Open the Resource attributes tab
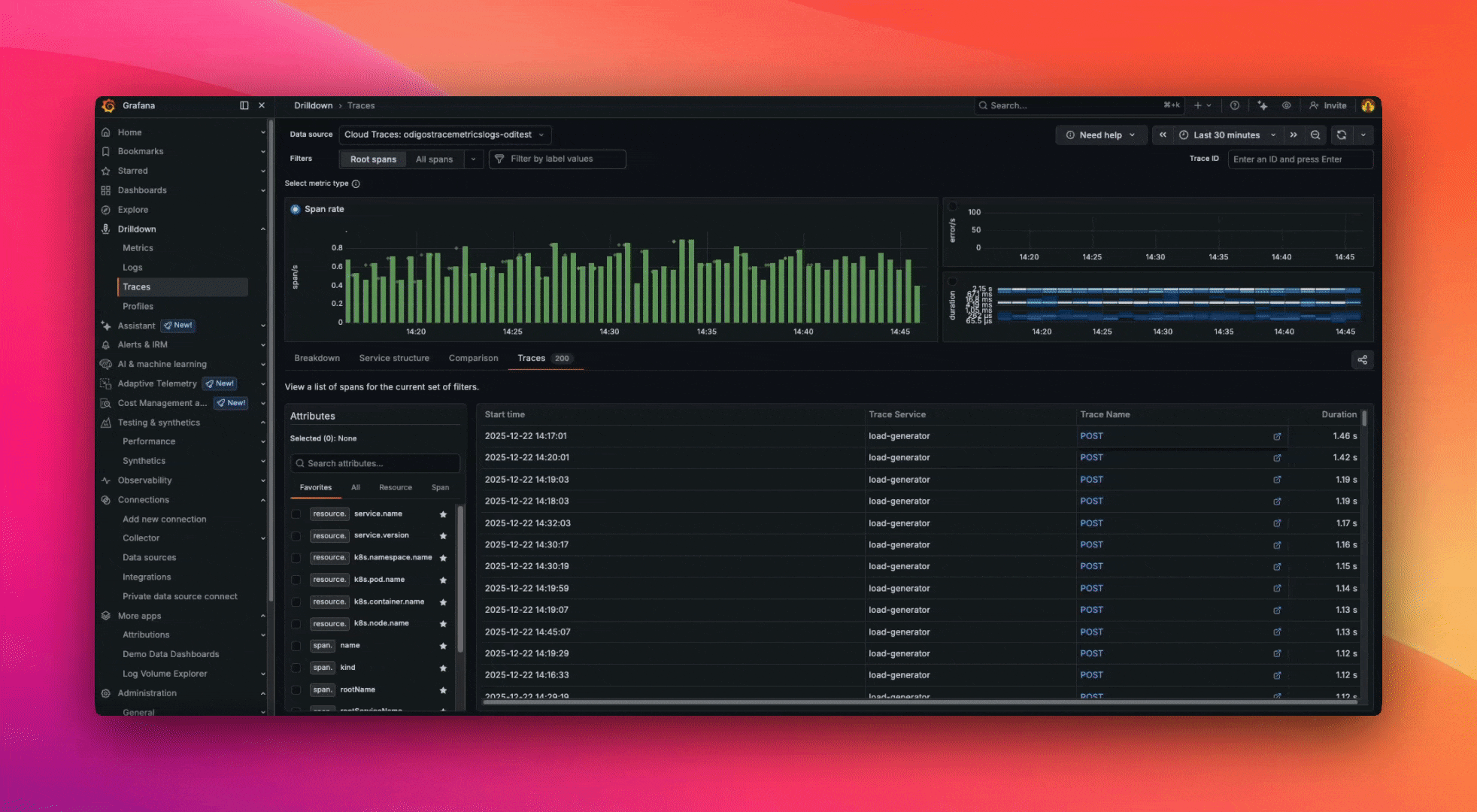 [396, 488]
